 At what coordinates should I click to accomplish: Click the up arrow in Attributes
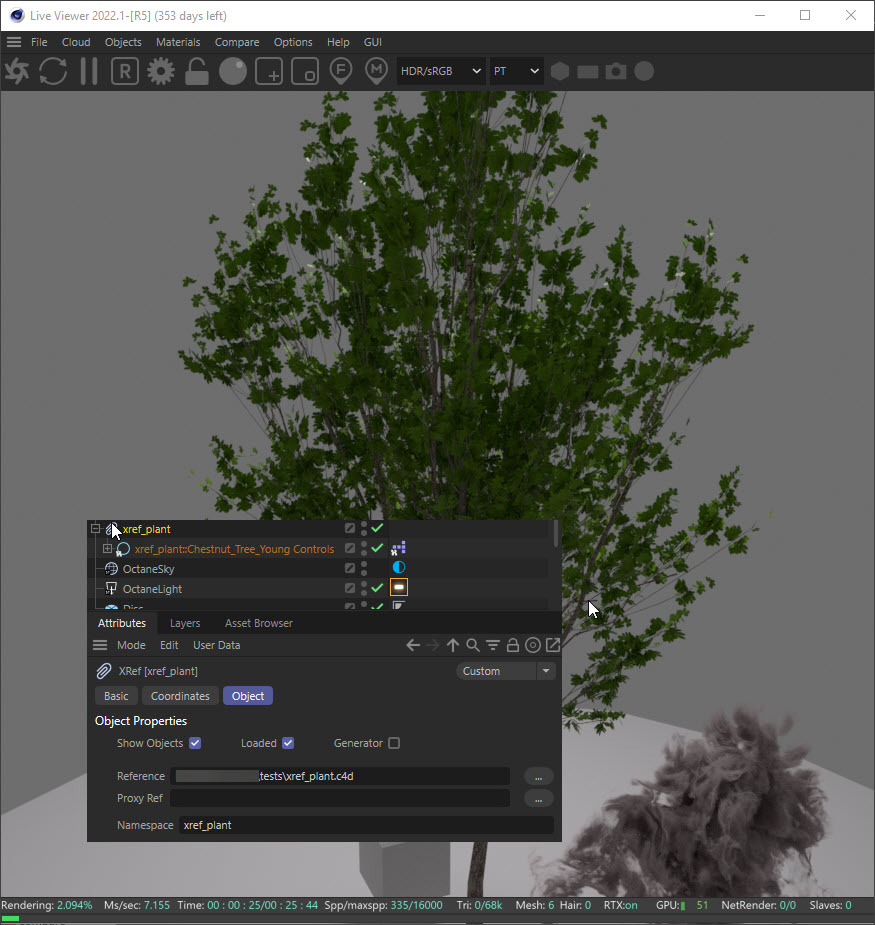click(x=453, y=645)
